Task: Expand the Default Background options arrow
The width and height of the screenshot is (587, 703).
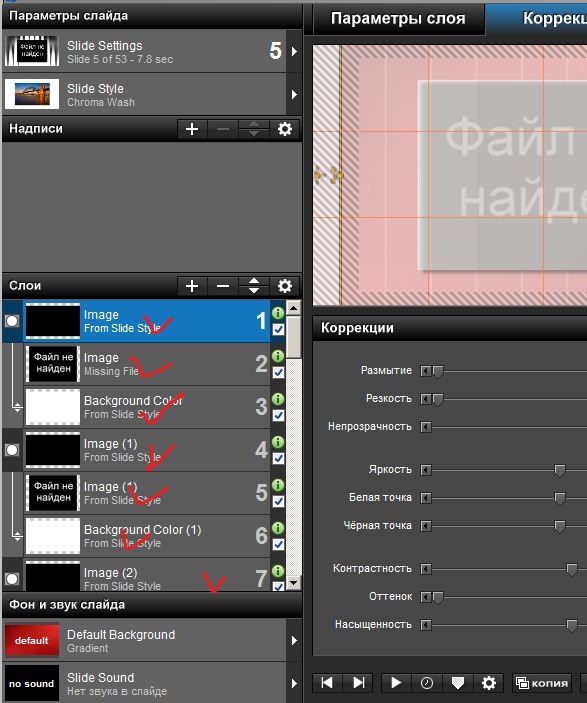Action: coord(294,640)
